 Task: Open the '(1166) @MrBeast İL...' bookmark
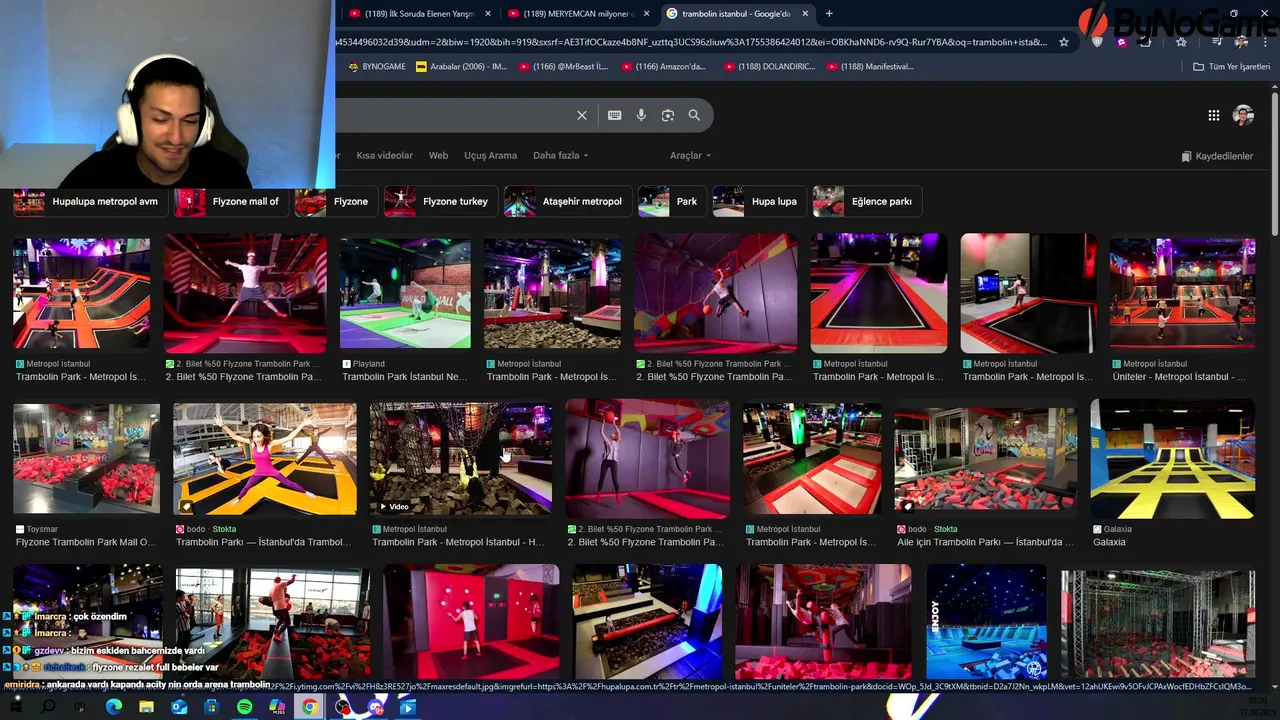(x=565, y=67)
